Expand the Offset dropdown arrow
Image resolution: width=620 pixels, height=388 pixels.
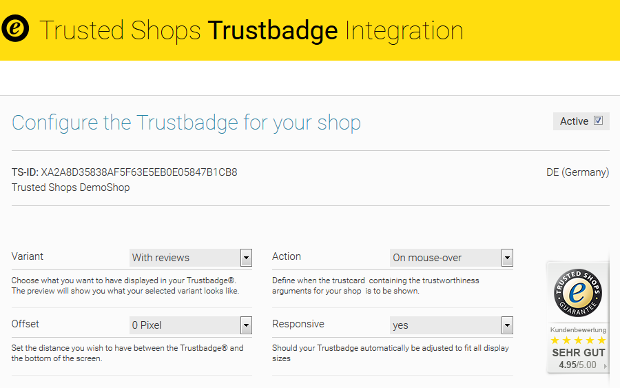[x=246, y=326]
